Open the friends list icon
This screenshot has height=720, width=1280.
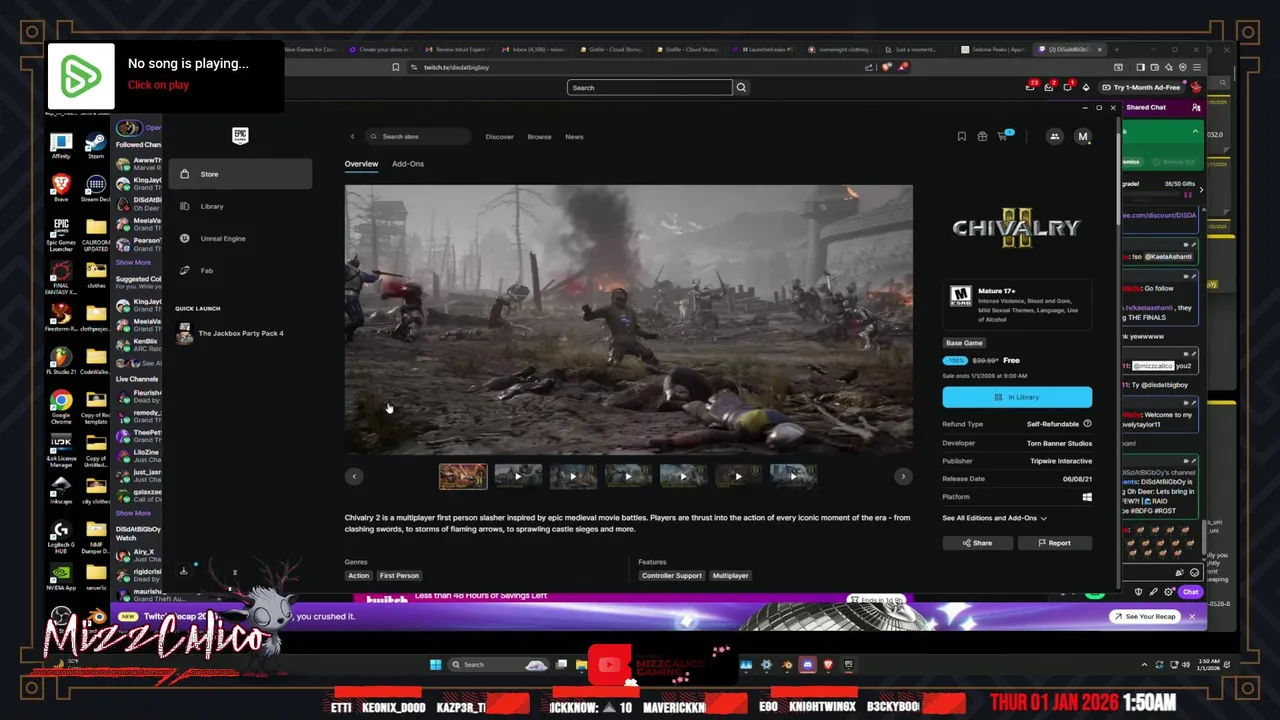(1054, 136)
